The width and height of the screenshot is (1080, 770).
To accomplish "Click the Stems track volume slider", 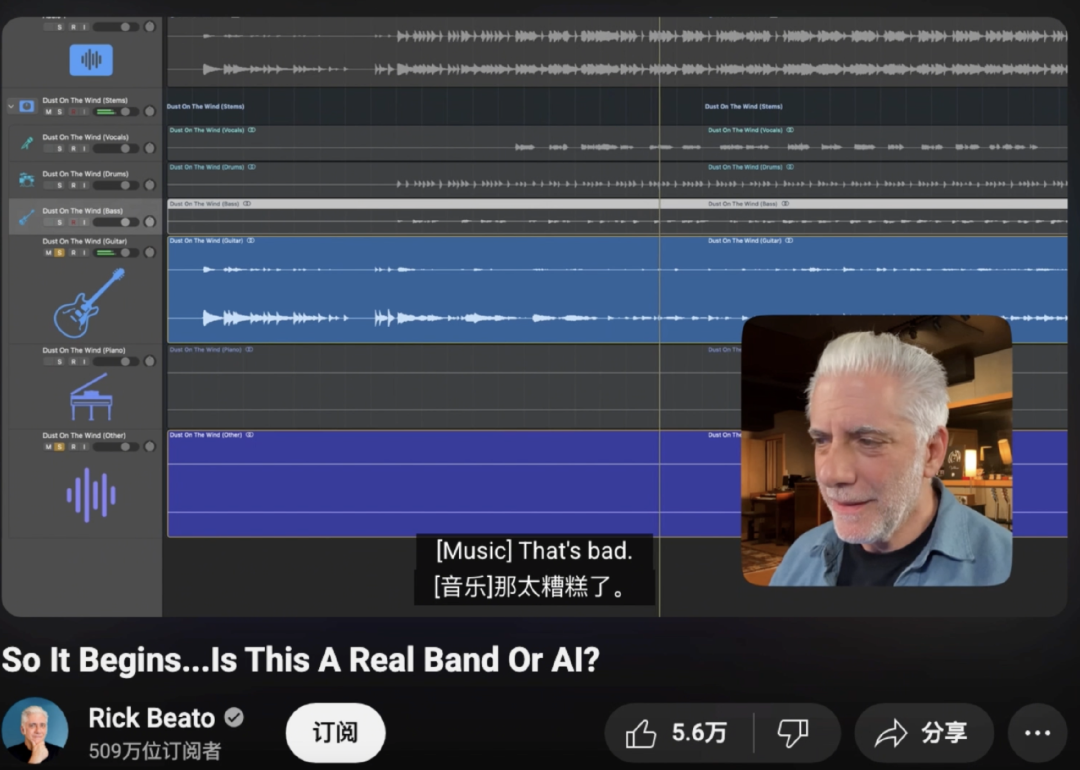I will point(116,112).
